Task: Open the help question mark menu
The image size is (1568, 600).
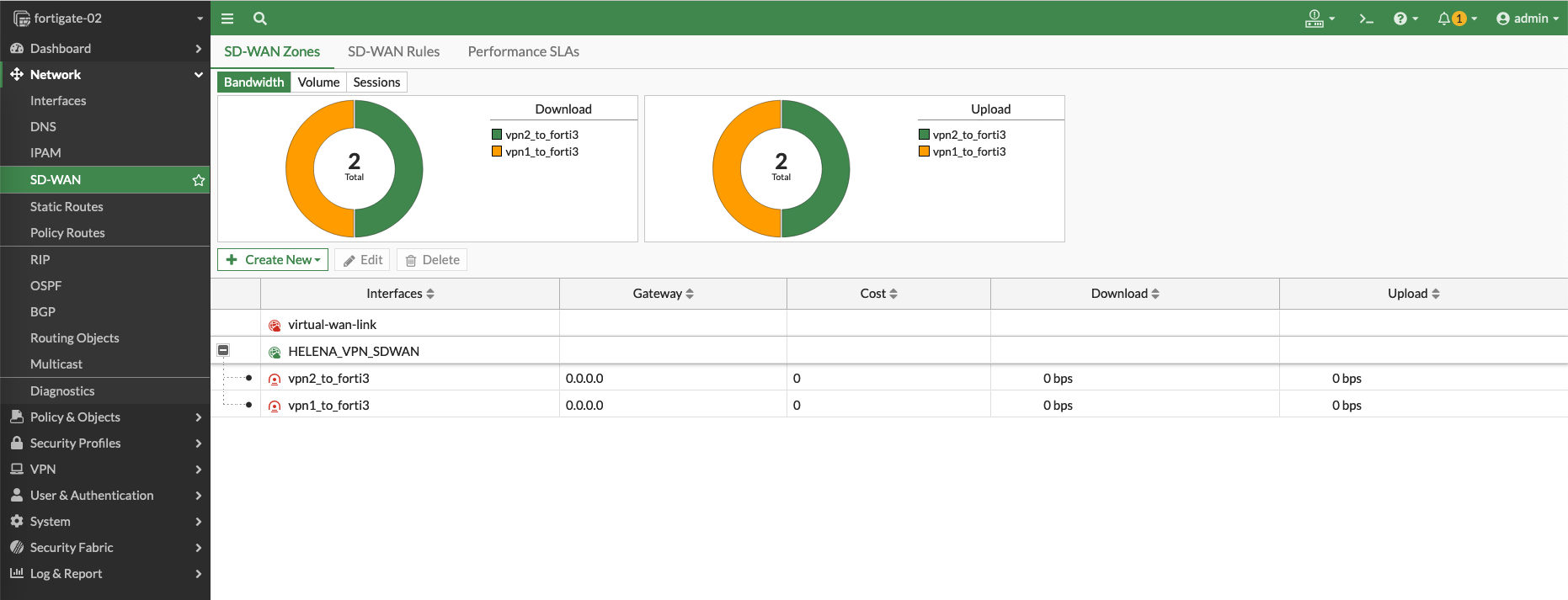Action: [x=1405, y=19]
